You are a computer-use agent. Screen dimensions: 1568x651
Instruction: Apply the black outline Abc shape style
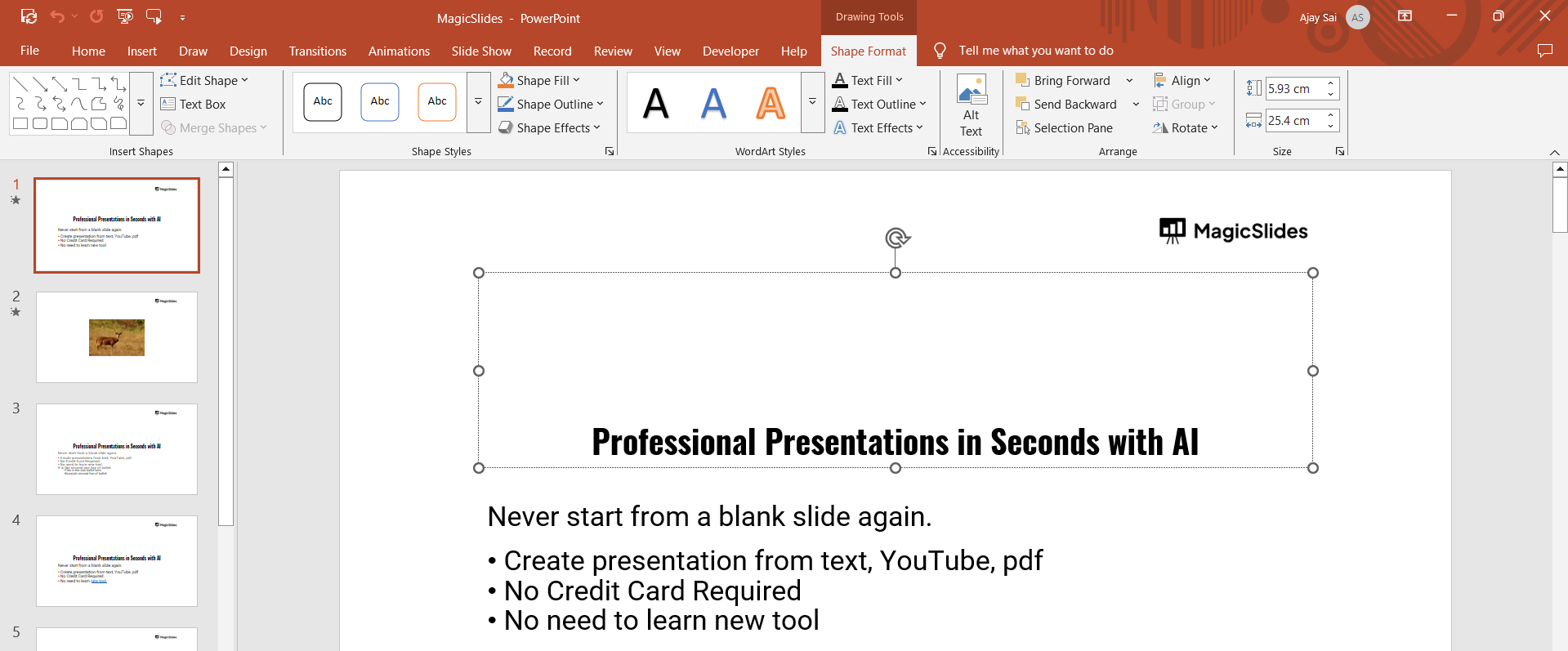323,102
